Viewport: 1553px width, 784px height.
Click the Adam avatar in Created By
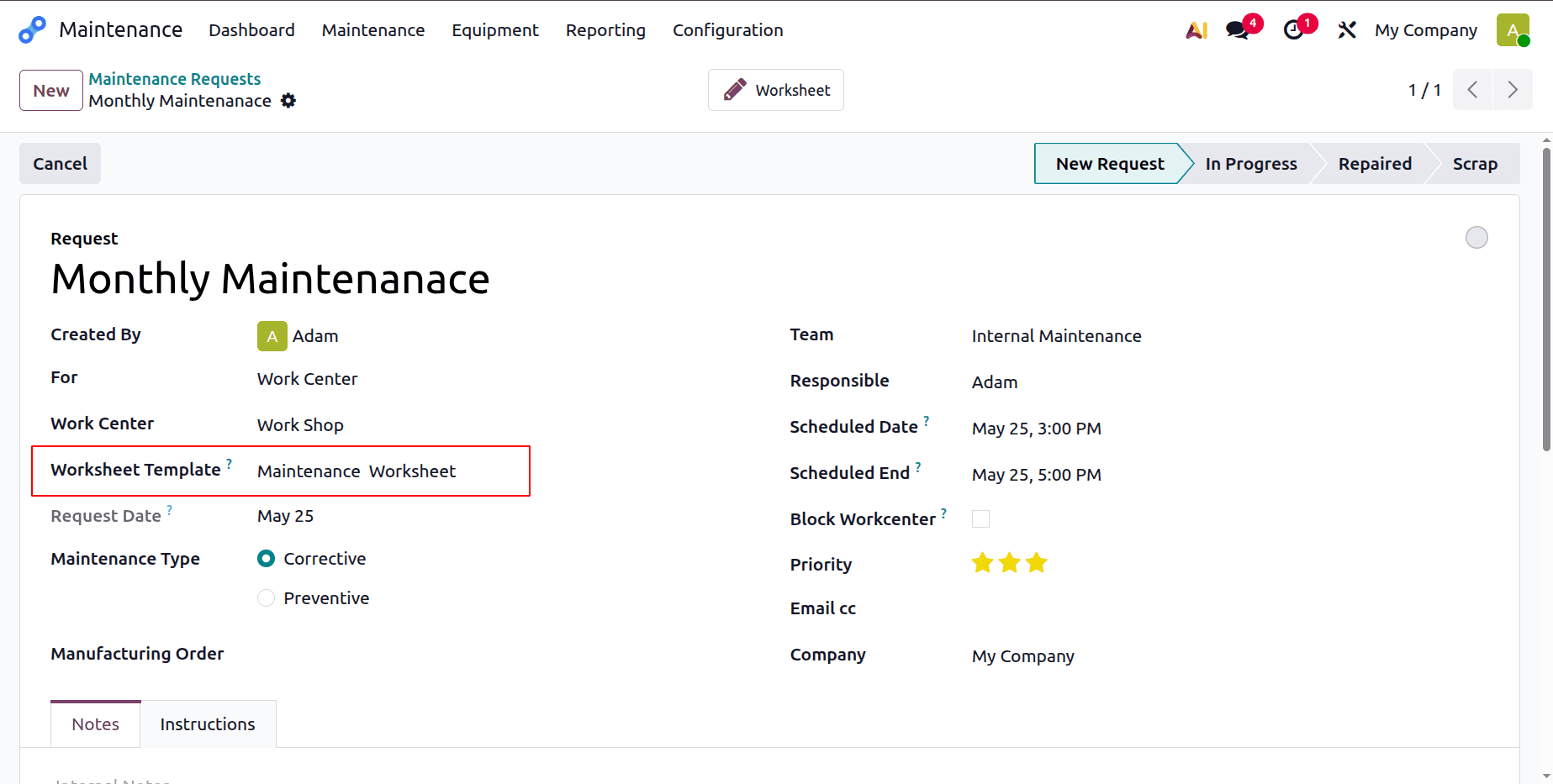(272, 336)
